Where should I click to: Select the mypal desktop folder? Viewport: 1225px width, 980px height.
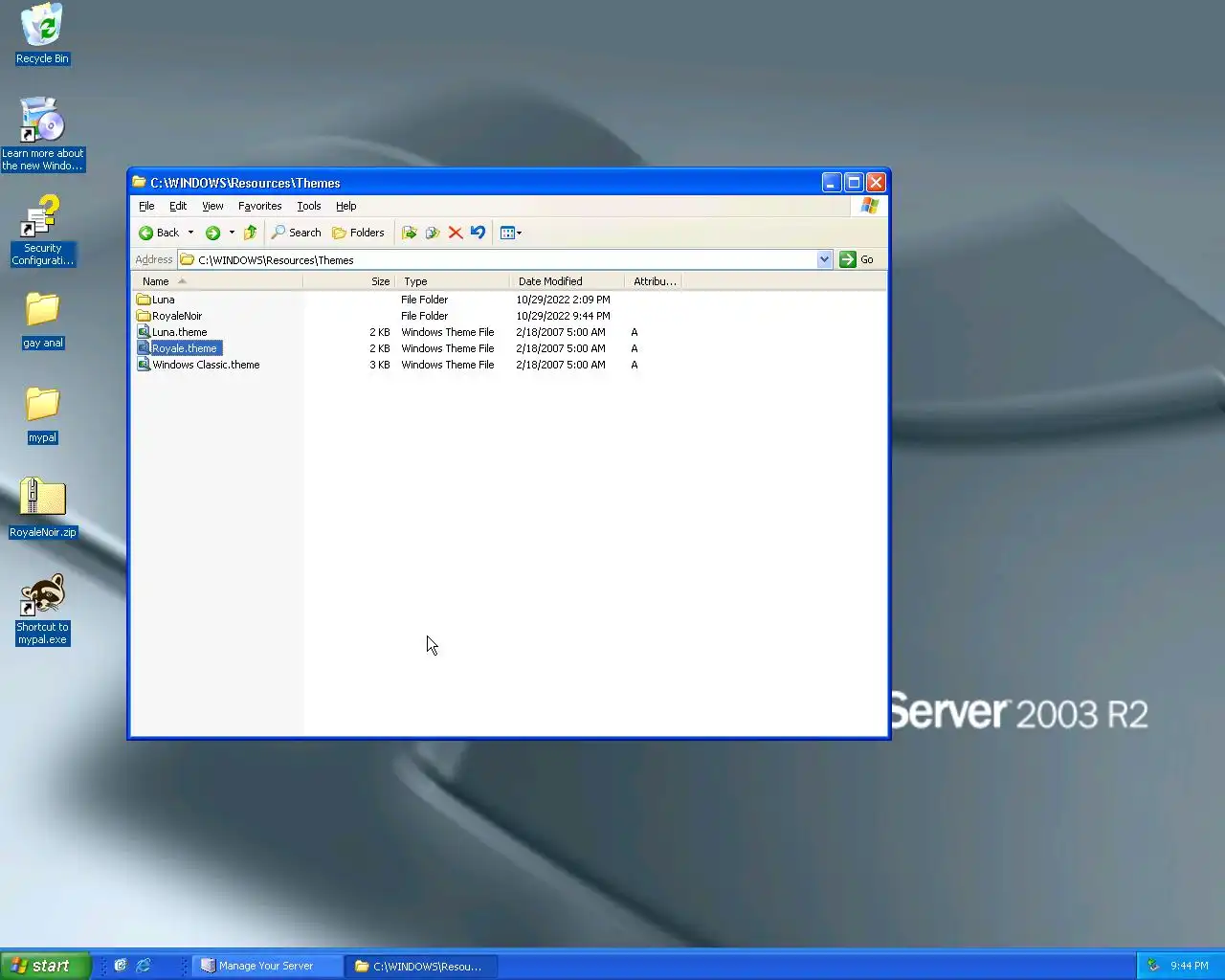[42, 415]
